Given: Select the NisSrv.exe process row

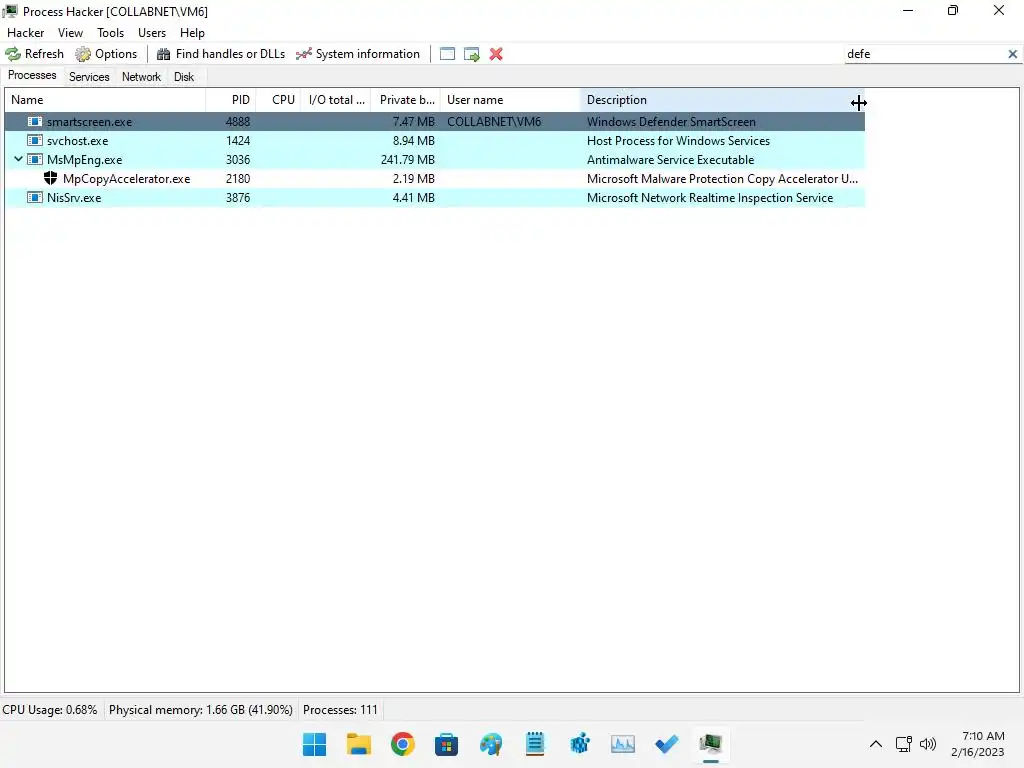Looking at the screenshot, I should [435, 197].
